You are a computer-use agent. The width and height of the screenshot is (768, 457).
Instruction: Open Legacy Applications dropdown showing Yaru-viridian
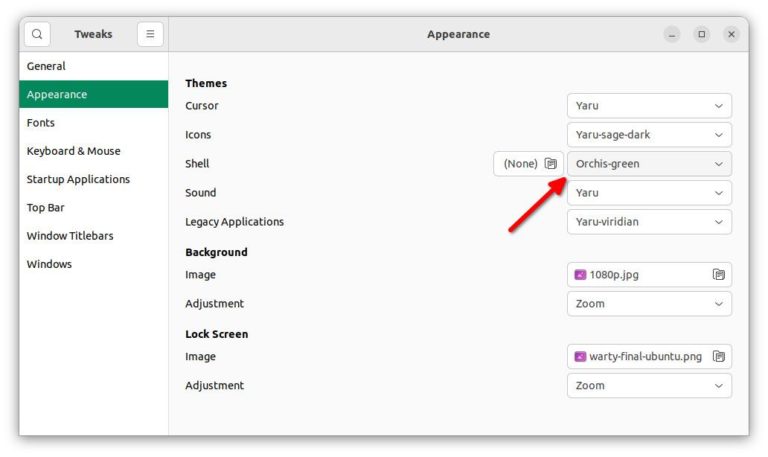[x=649, y=222]
